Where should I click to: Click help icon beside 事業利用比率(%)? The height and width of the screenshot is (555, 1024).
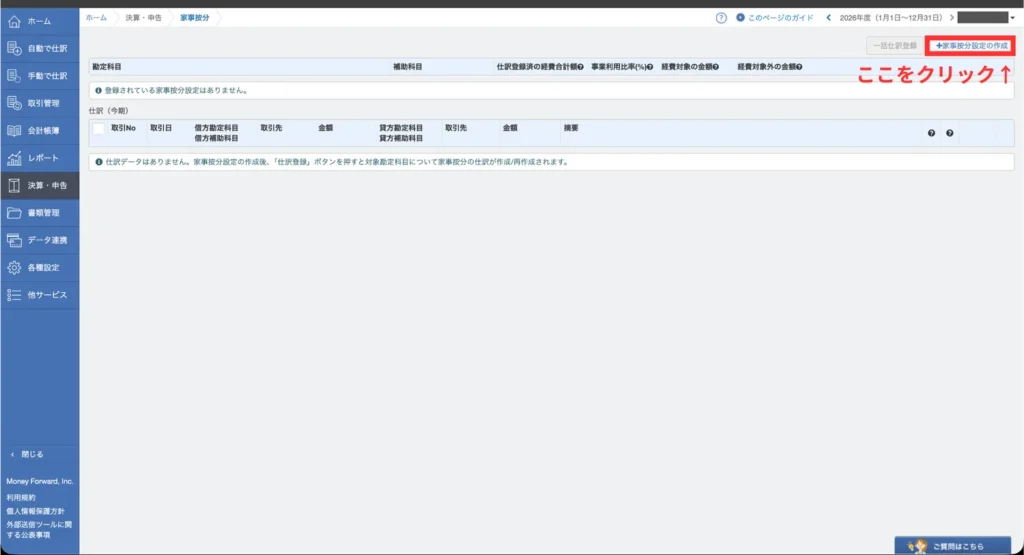(650, 67)
